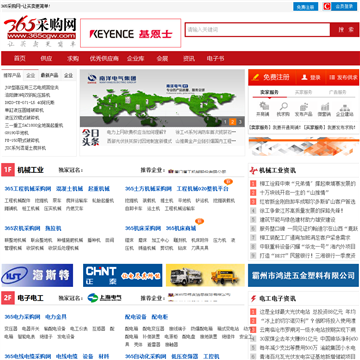
Task: Click the 365采购网 site logo
Action: click(40, 33)
